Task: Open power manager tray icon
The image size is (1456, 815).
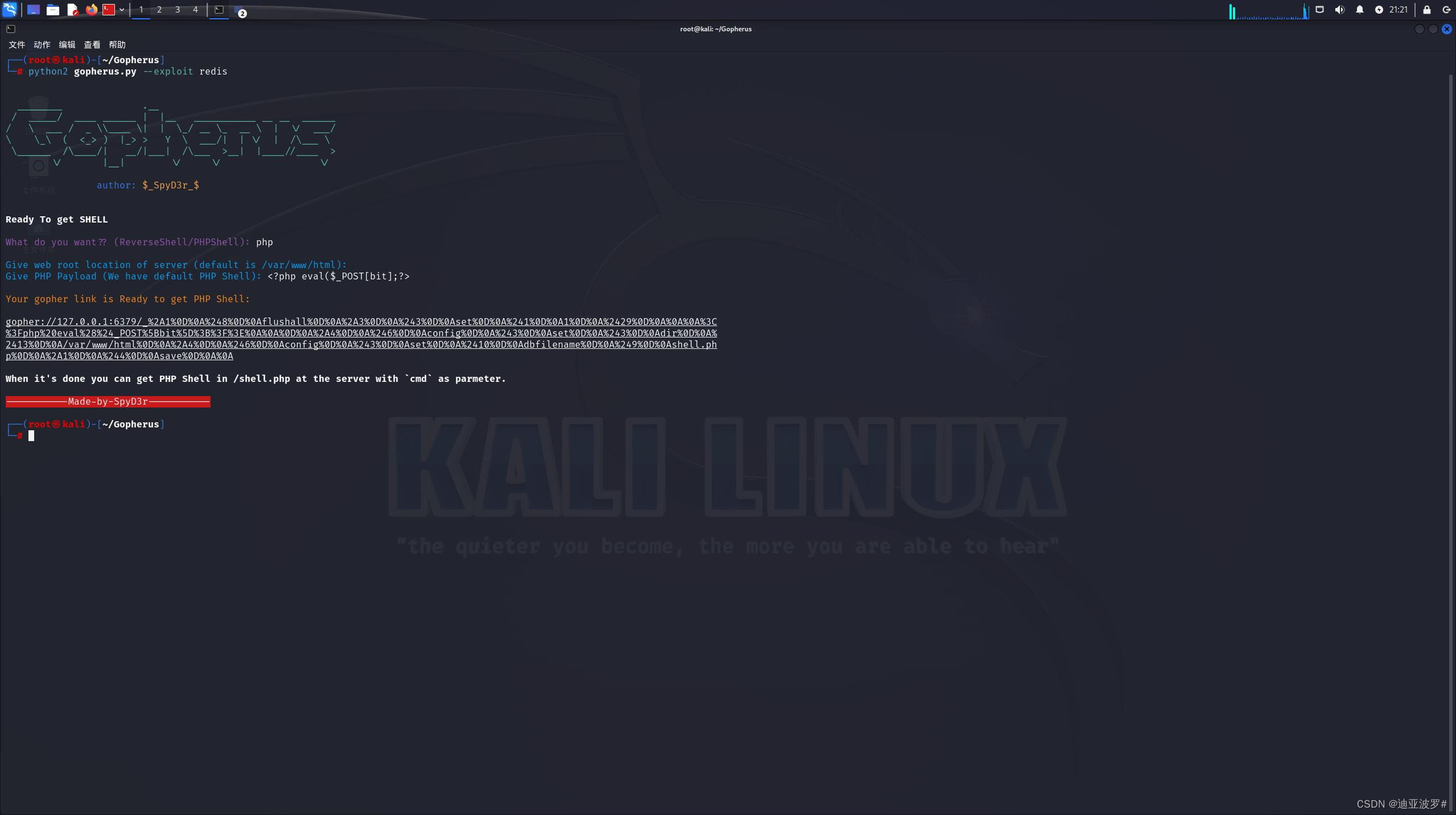Action: pos(1379,10)
